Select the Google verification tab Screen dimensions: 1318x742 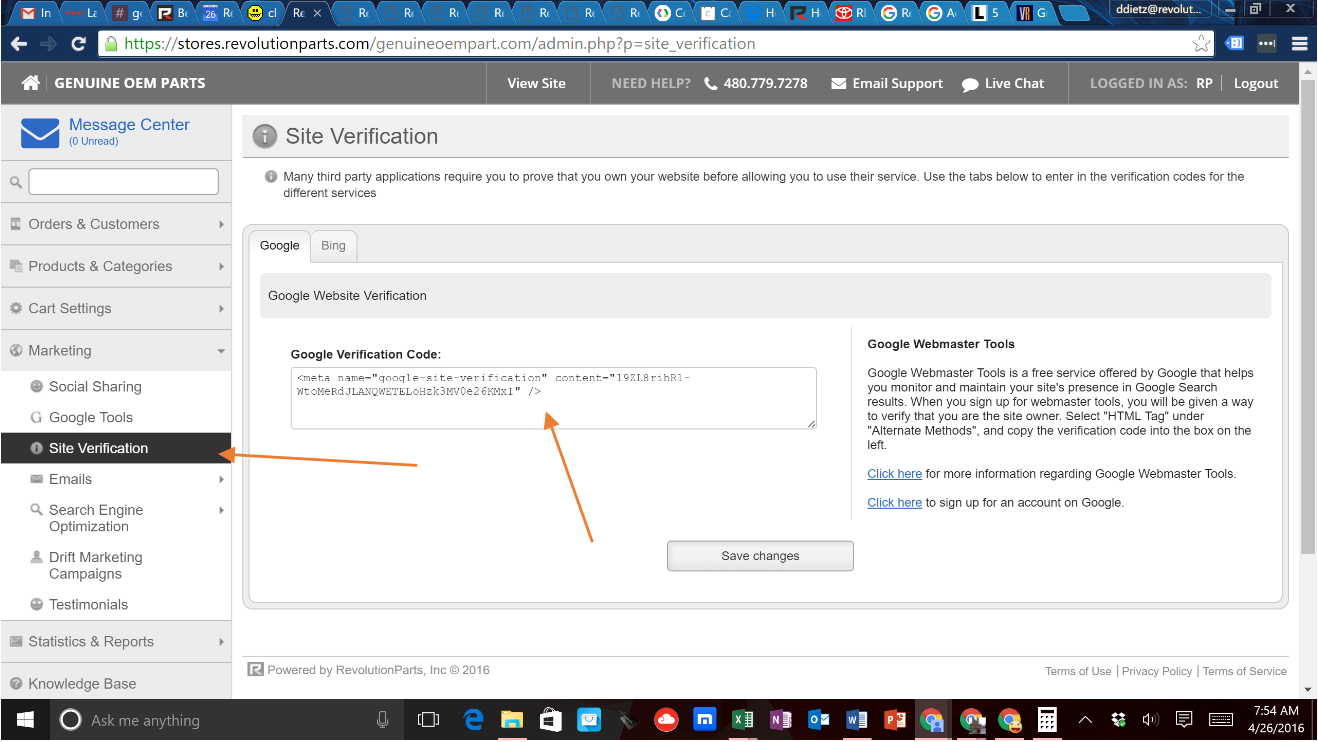(279, 246)
